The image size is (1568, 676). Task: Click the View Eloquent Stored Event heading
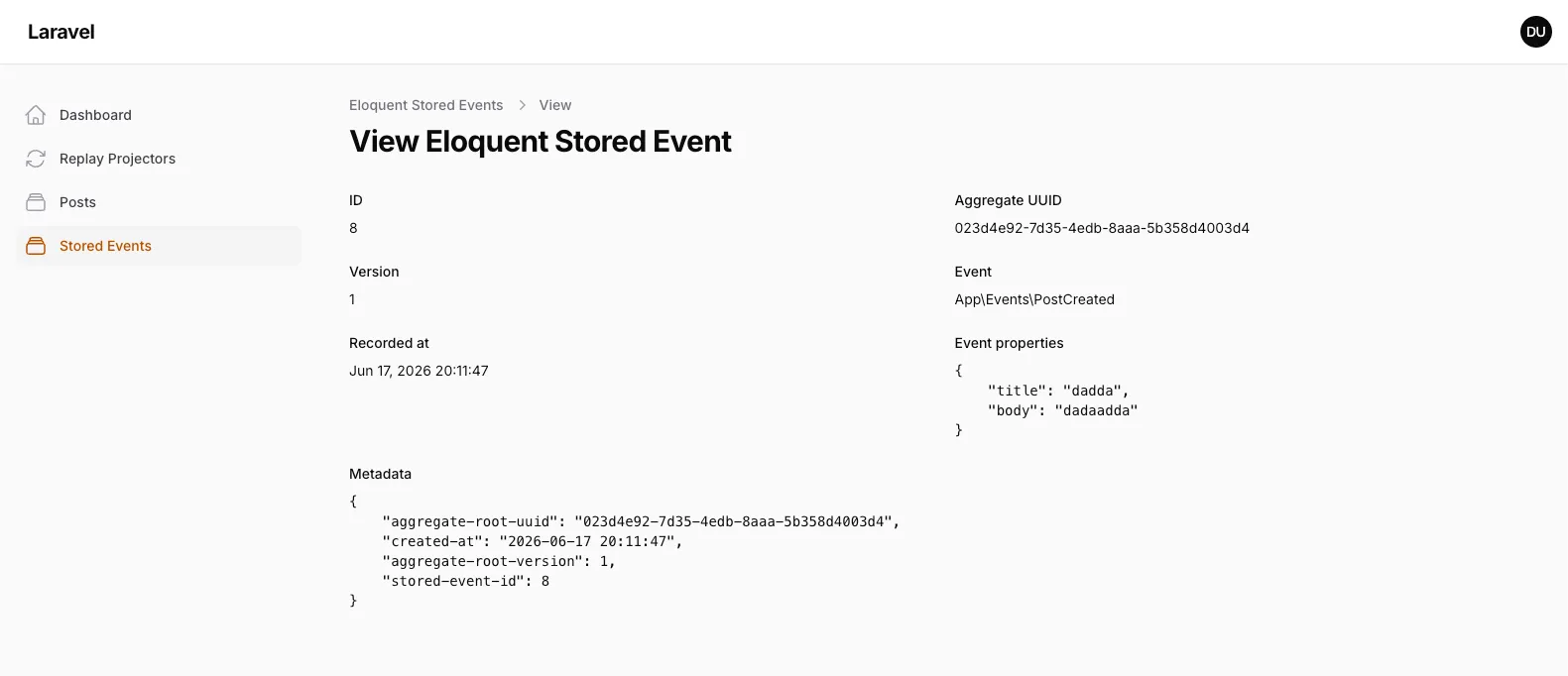pos(541,142)
